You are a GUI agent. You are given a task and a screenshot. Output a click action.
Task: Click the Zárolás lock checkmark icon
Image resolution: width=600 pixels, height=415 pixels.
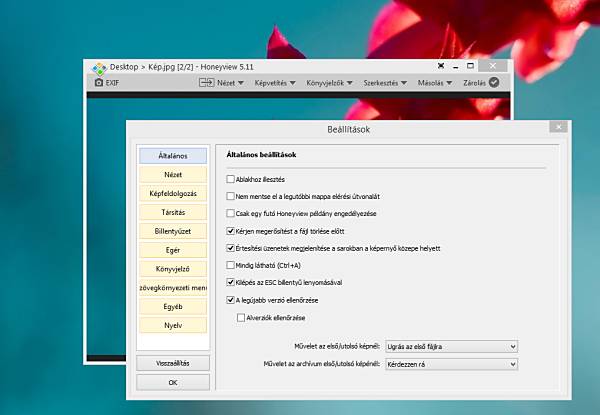coord(494,82)
